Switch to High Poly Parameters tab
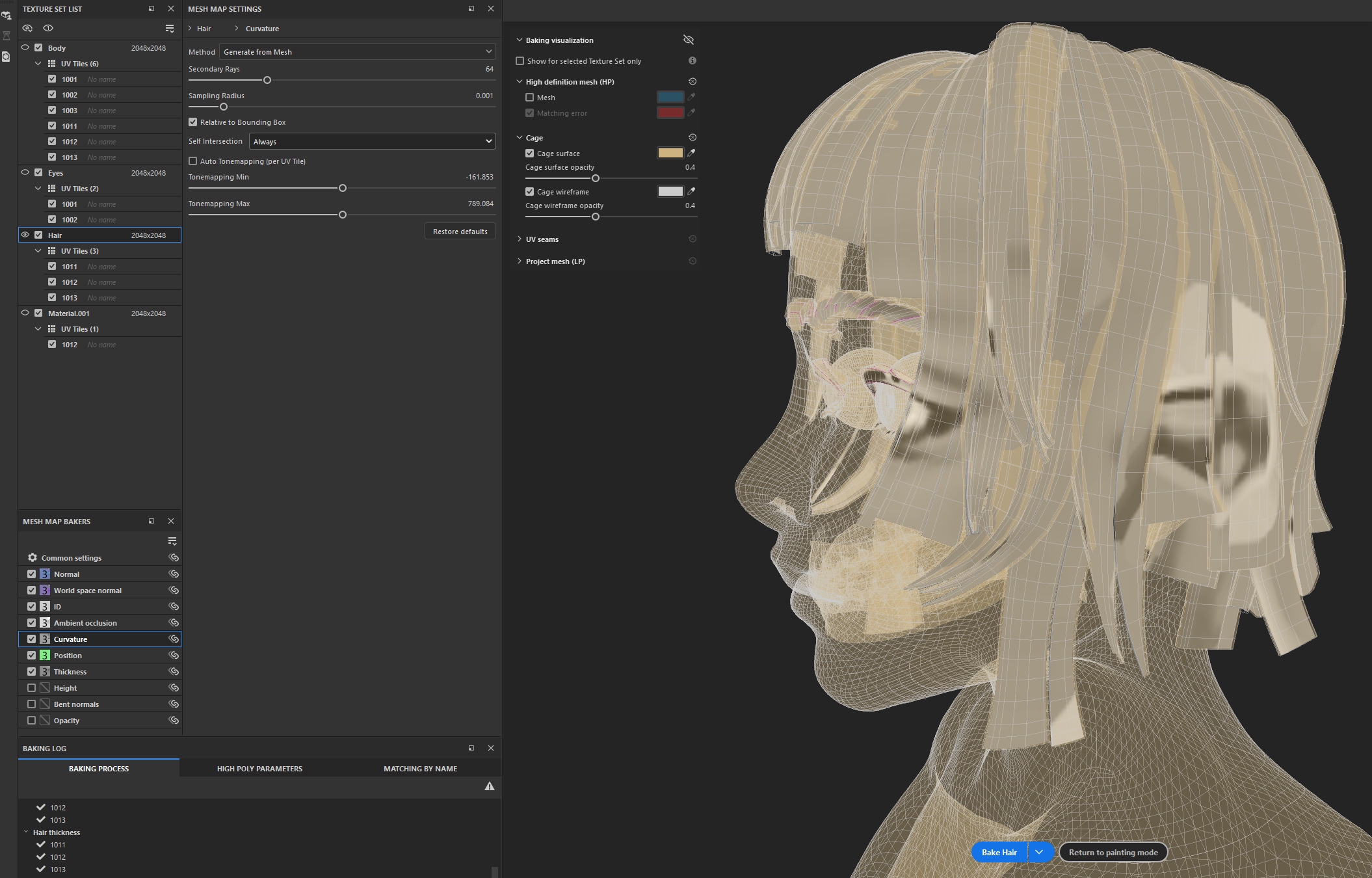Screen dimensions: 1372x878 click(x=259, y=768)
